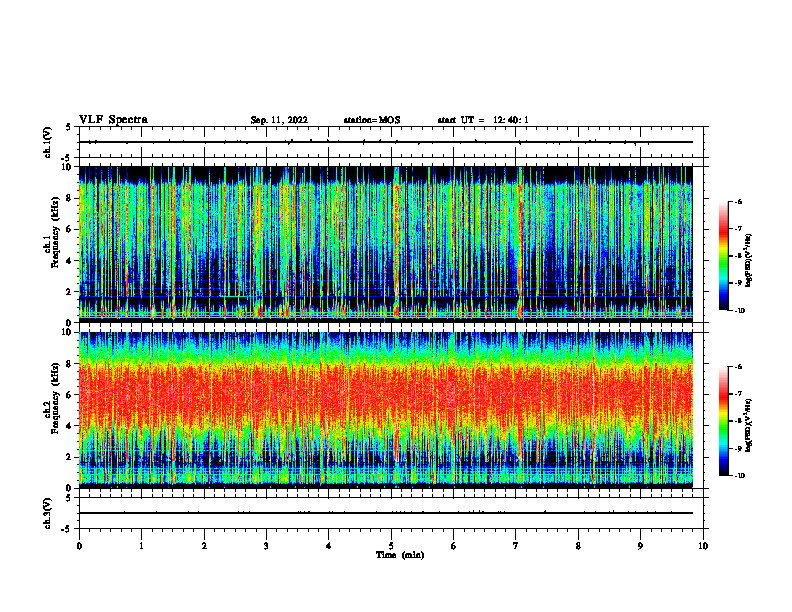Viewport: 792px width, 612px height.
Task: Click time-axis tick label "4"
Action: (x=329, y=546)
